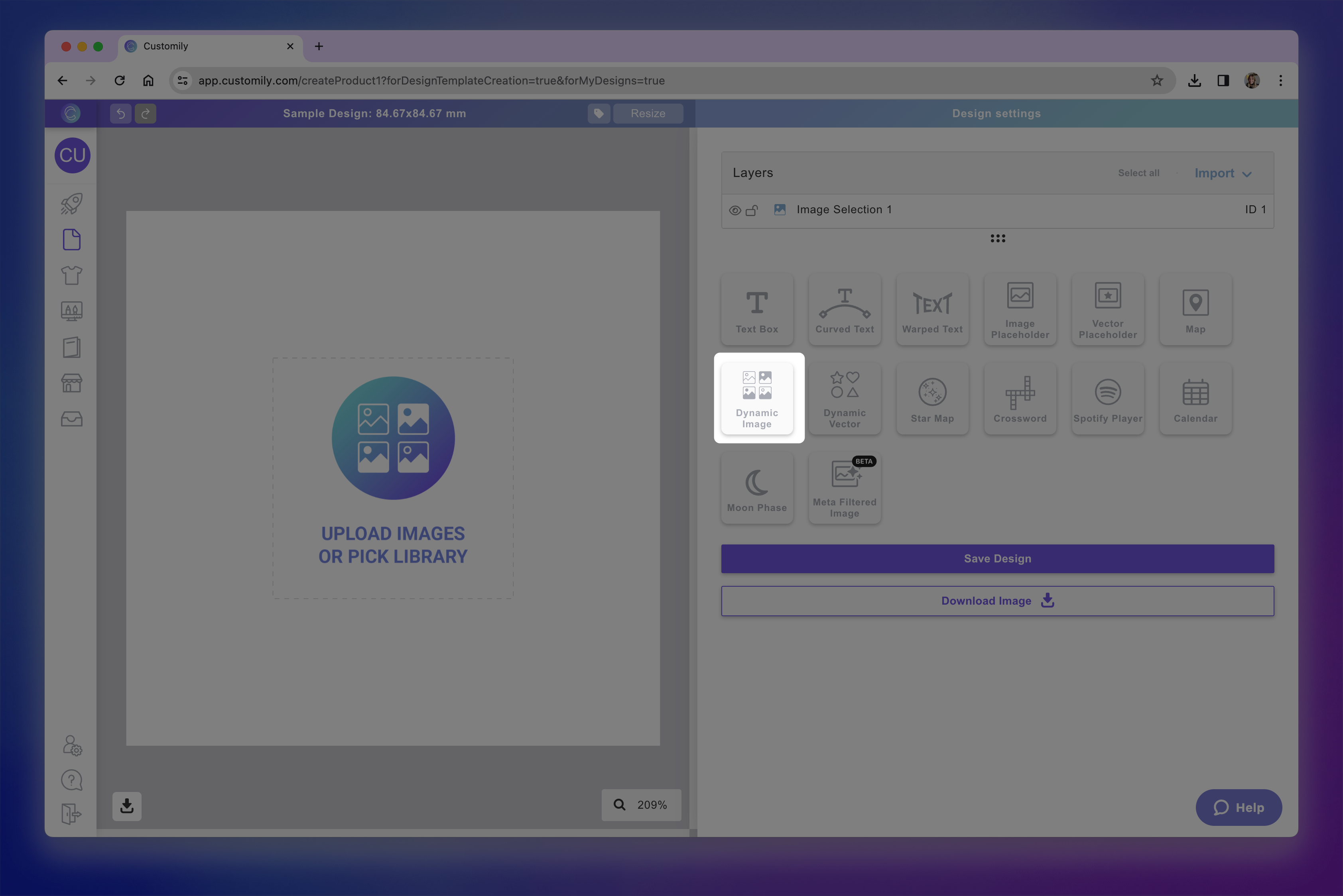Click the upload images placeholder on canvas
The width and height of the screenshot is (1343, 896).
393,478
